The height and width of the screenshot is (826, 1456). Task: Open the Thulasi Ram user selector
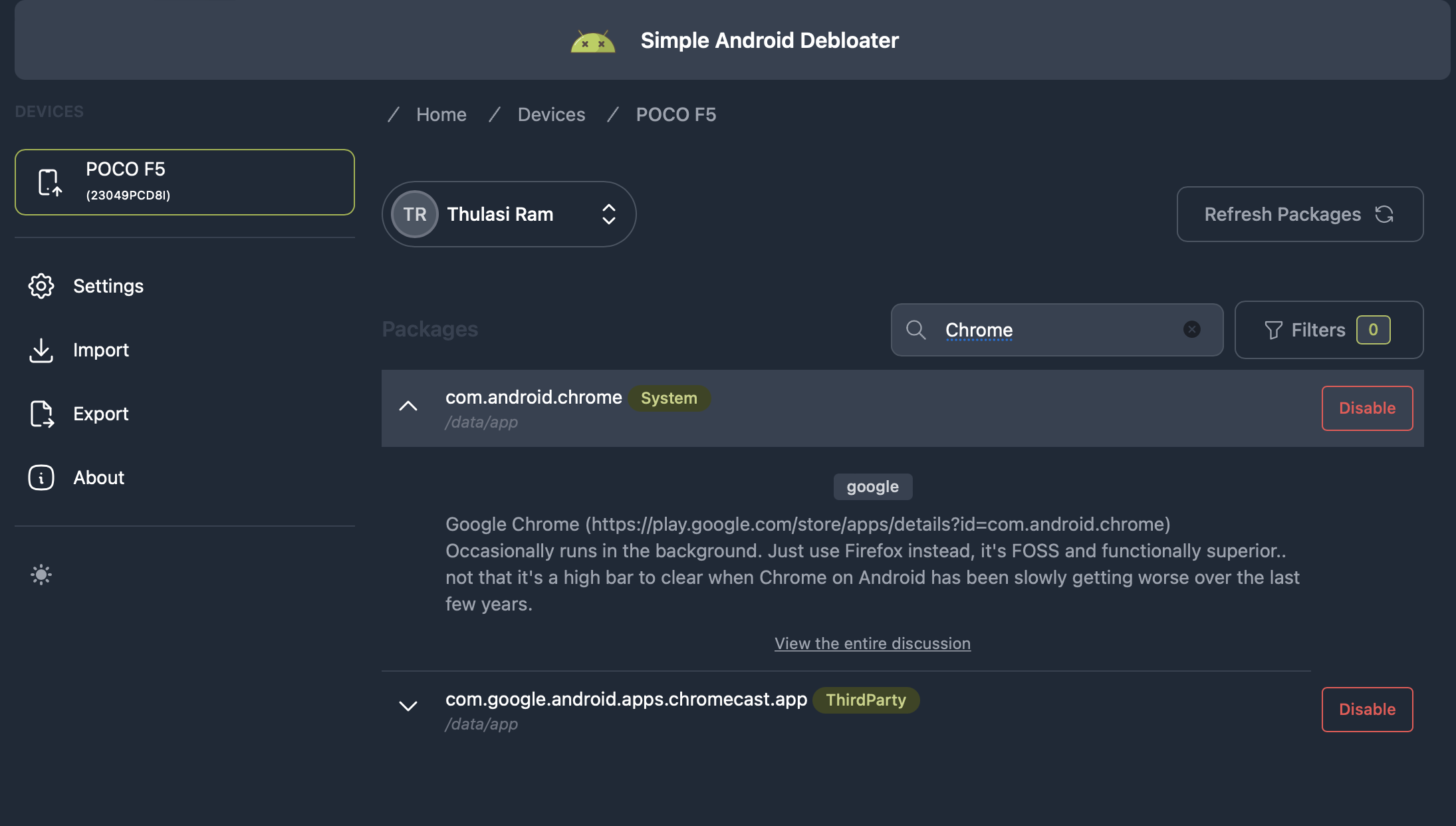(509, 214)
